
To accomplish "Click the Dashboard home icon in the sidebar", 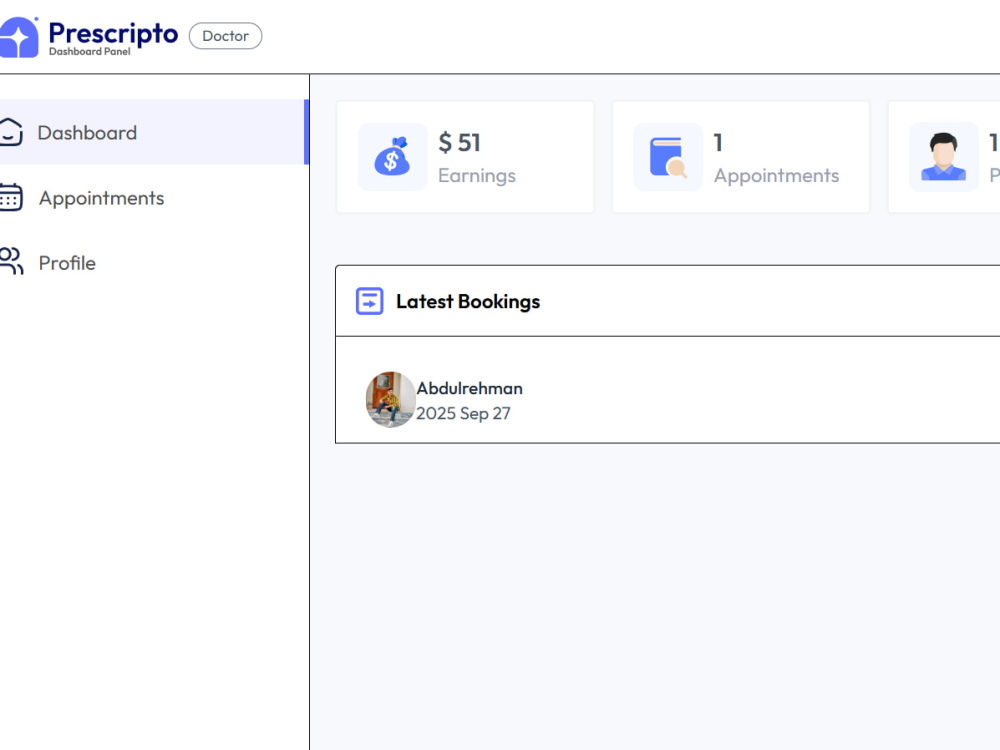I will tap(11, 132).
